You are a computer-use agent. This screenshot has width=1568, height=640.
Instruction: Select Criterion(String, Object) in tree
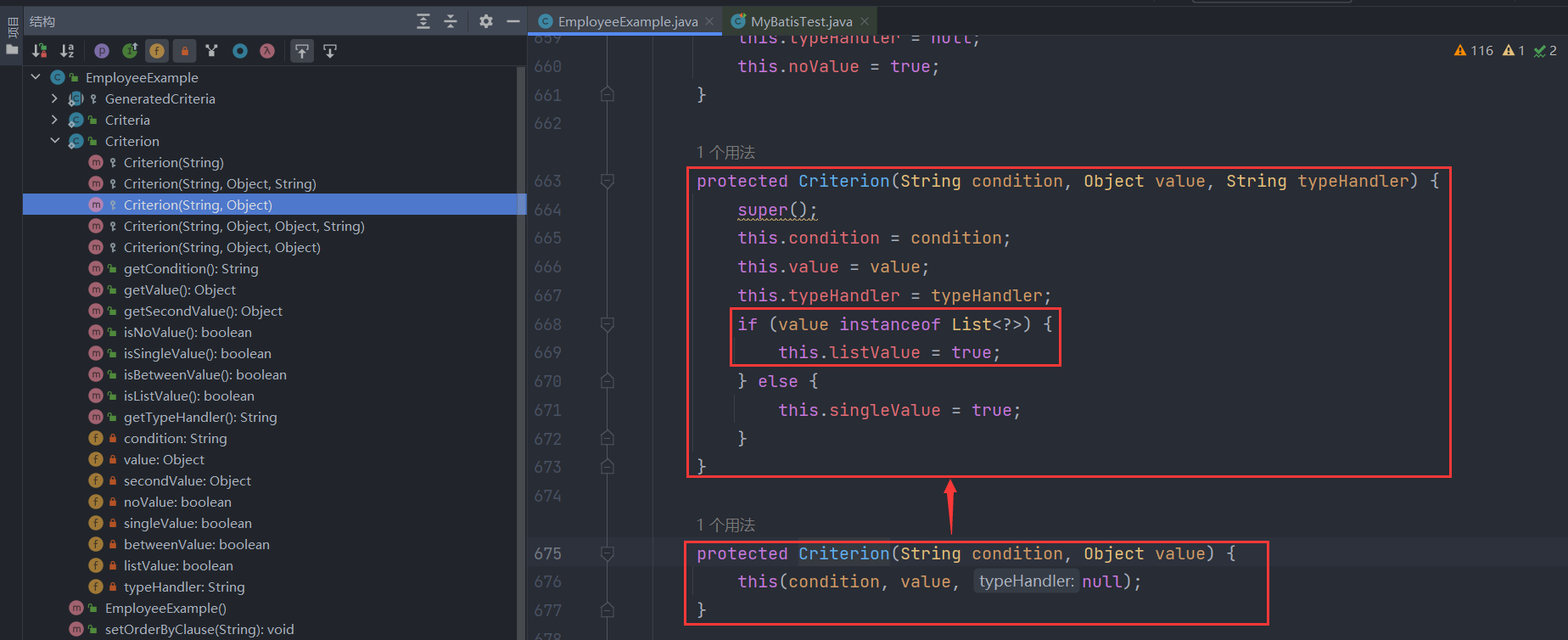point(198,205)
